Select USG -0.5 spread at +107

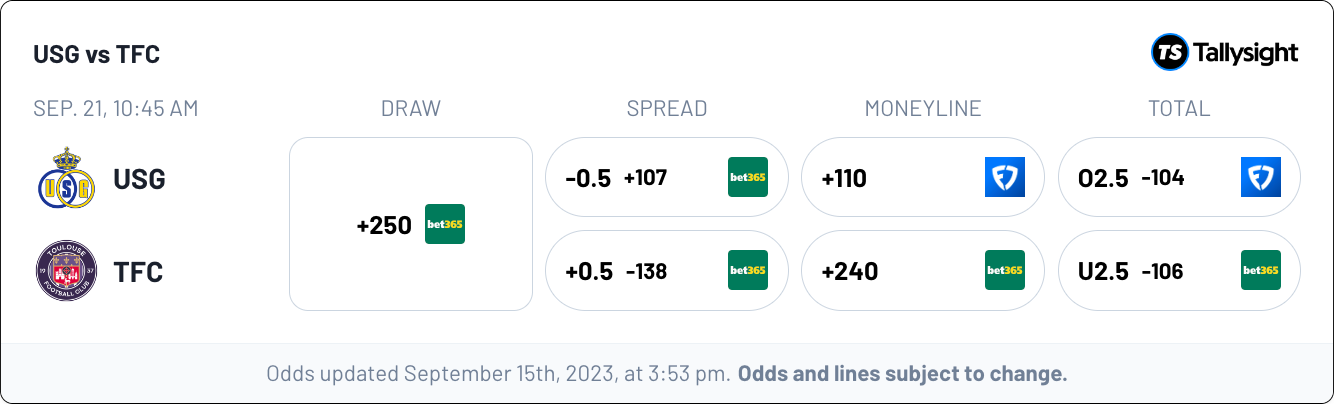667,177
